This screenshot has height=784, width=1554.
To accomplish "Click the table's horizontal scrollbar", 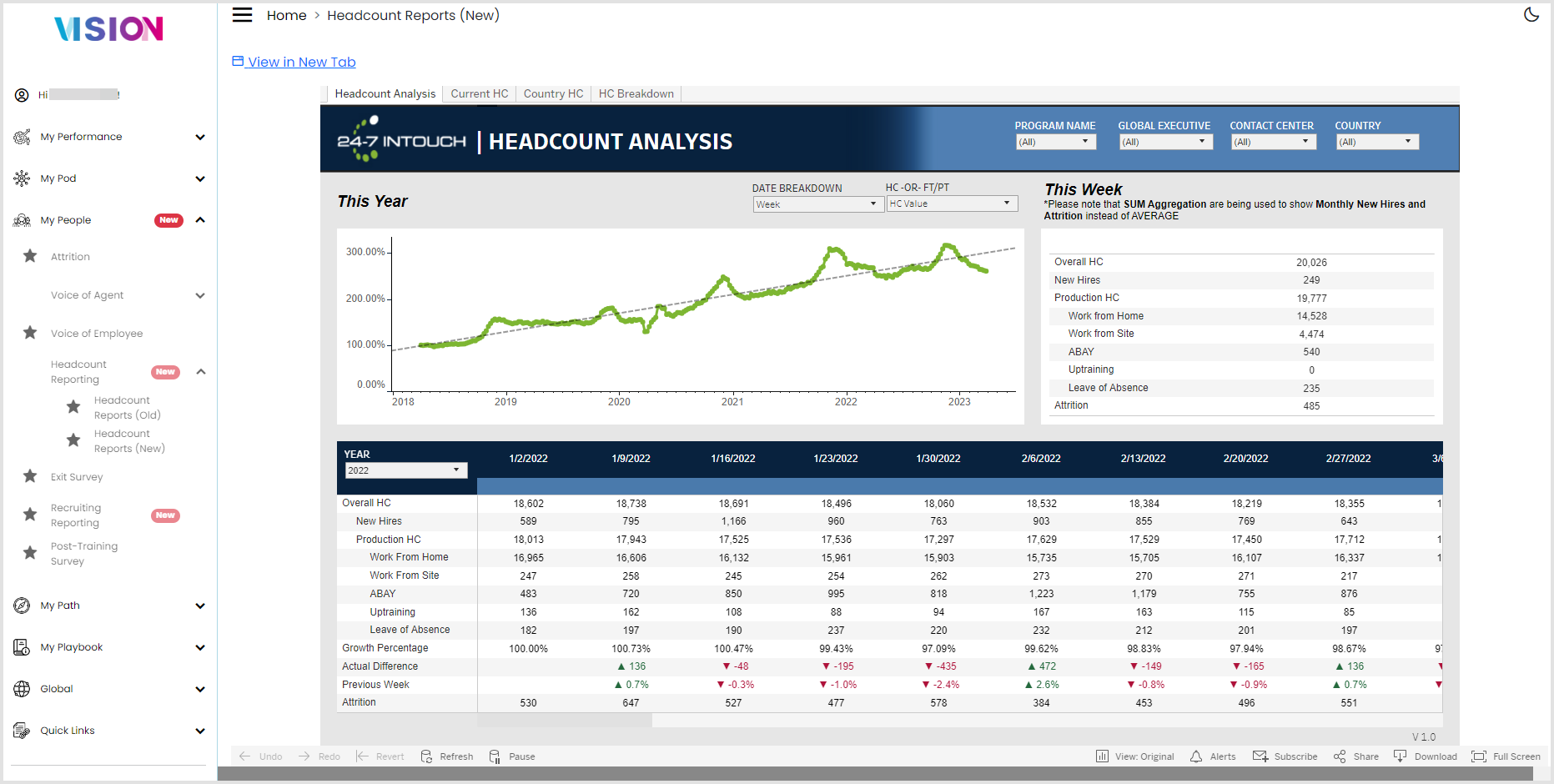I will [565, 721].
